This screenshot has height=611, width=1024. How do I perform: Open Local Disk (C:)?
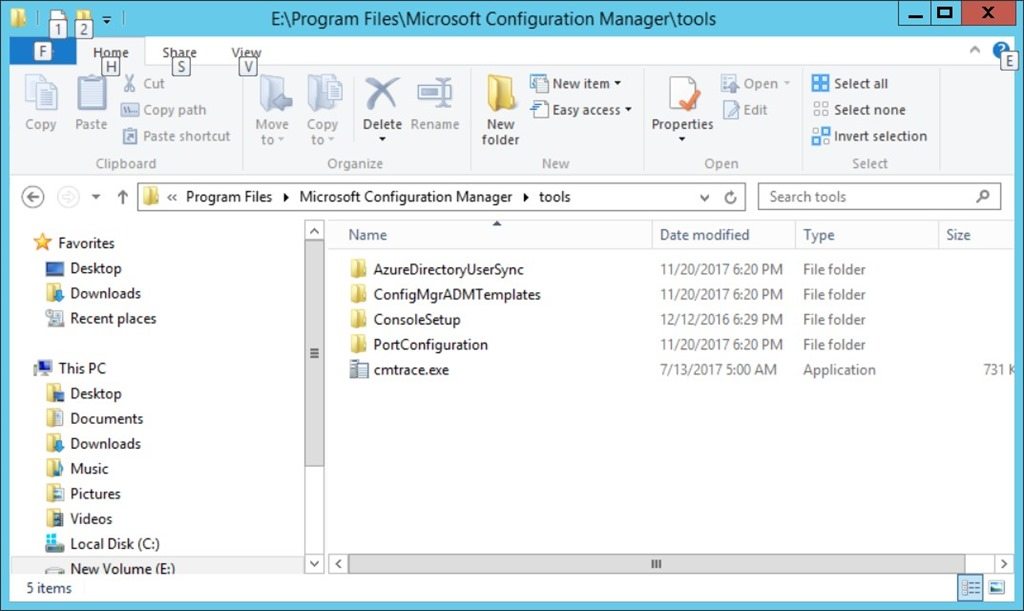point(114,544)
